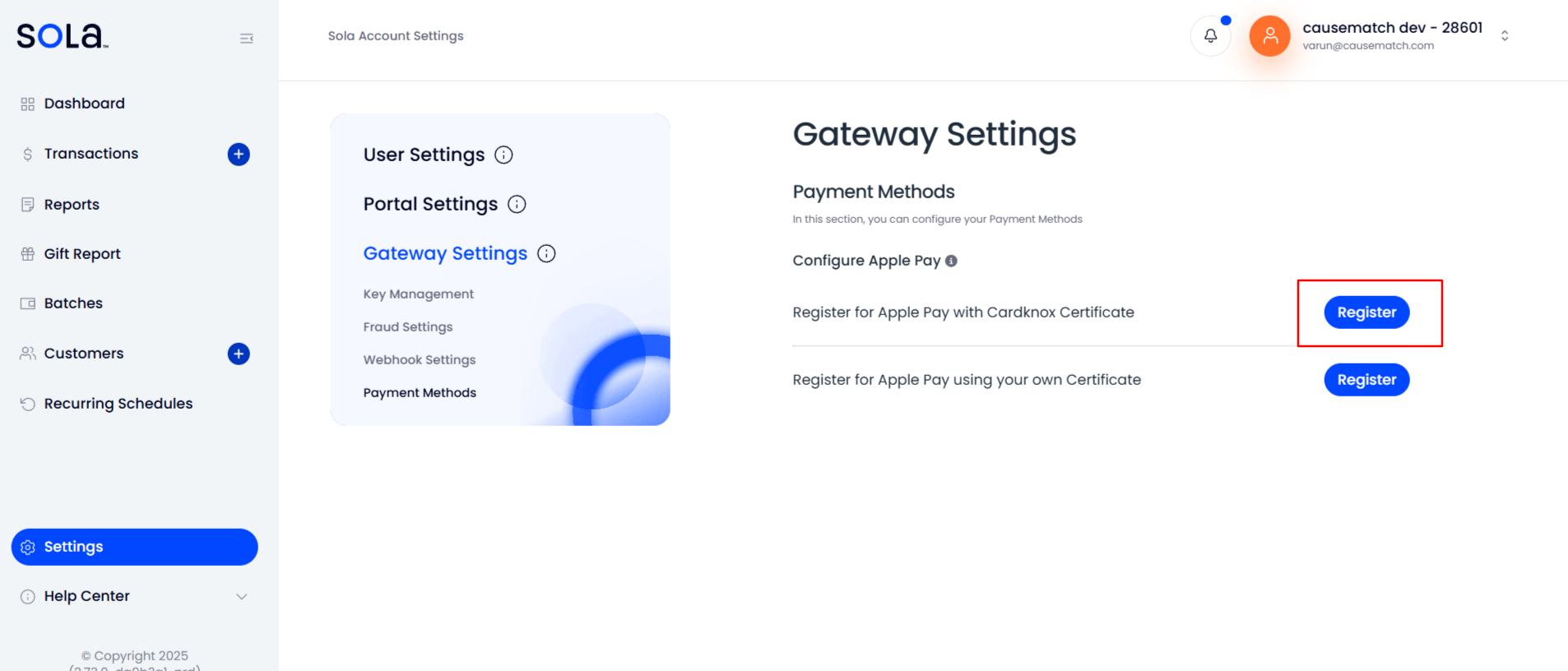The image size is (1568, 671).
Task: Click the Payment Methods heading
Action: (x=874, y=192)
